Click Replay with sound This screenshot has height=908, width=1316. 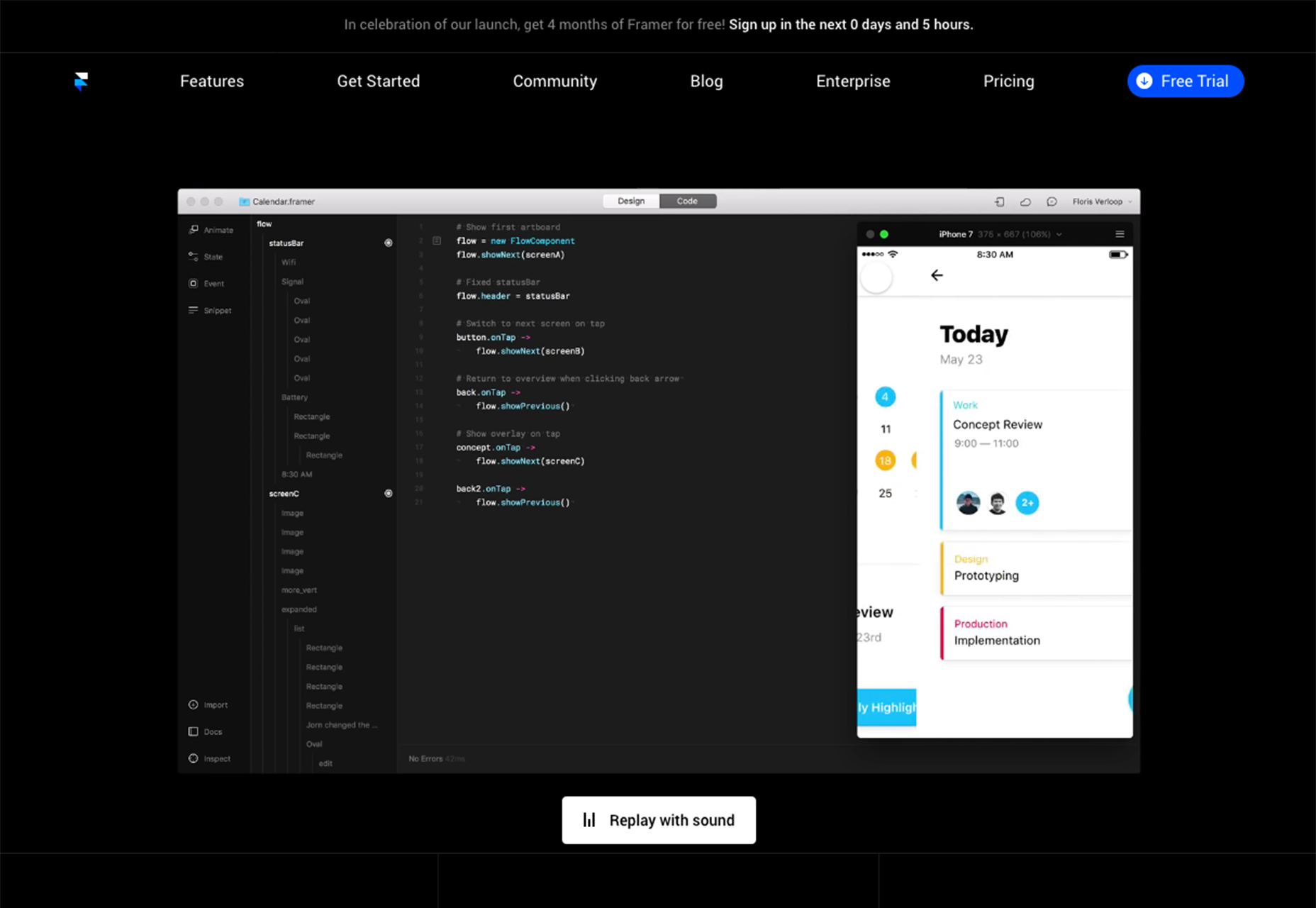(x=659, y=821)
